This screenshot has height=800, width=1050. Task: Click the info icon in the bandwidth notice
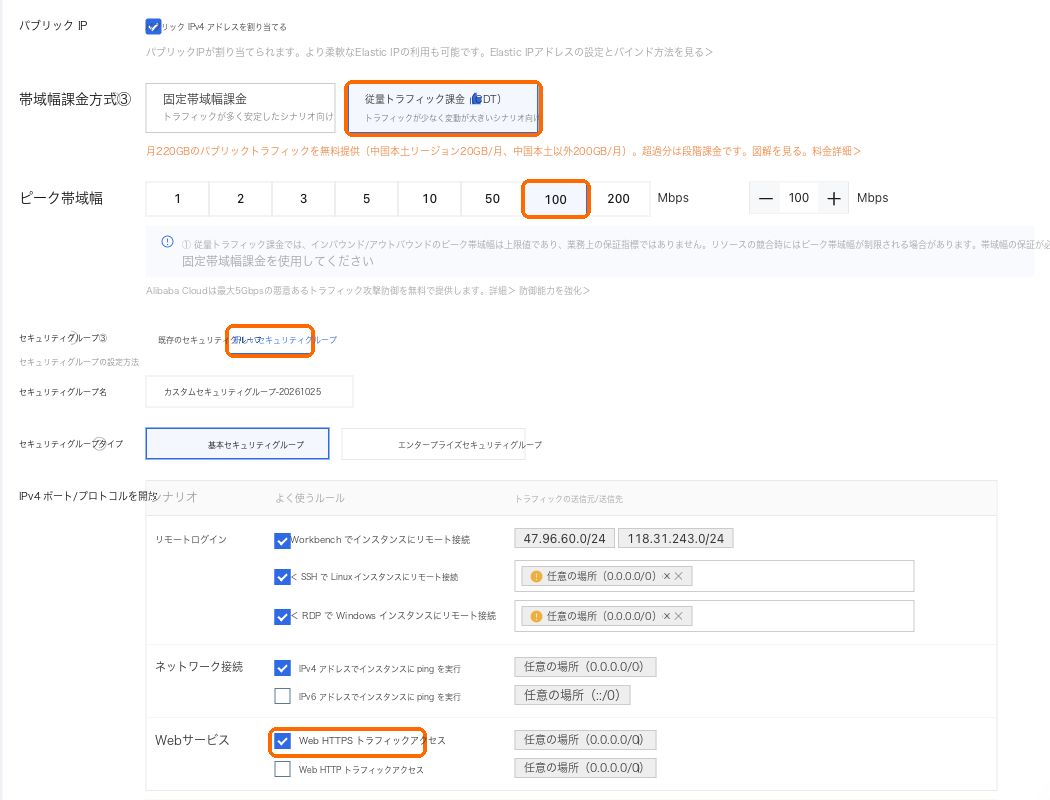click(x=167, y=242)
